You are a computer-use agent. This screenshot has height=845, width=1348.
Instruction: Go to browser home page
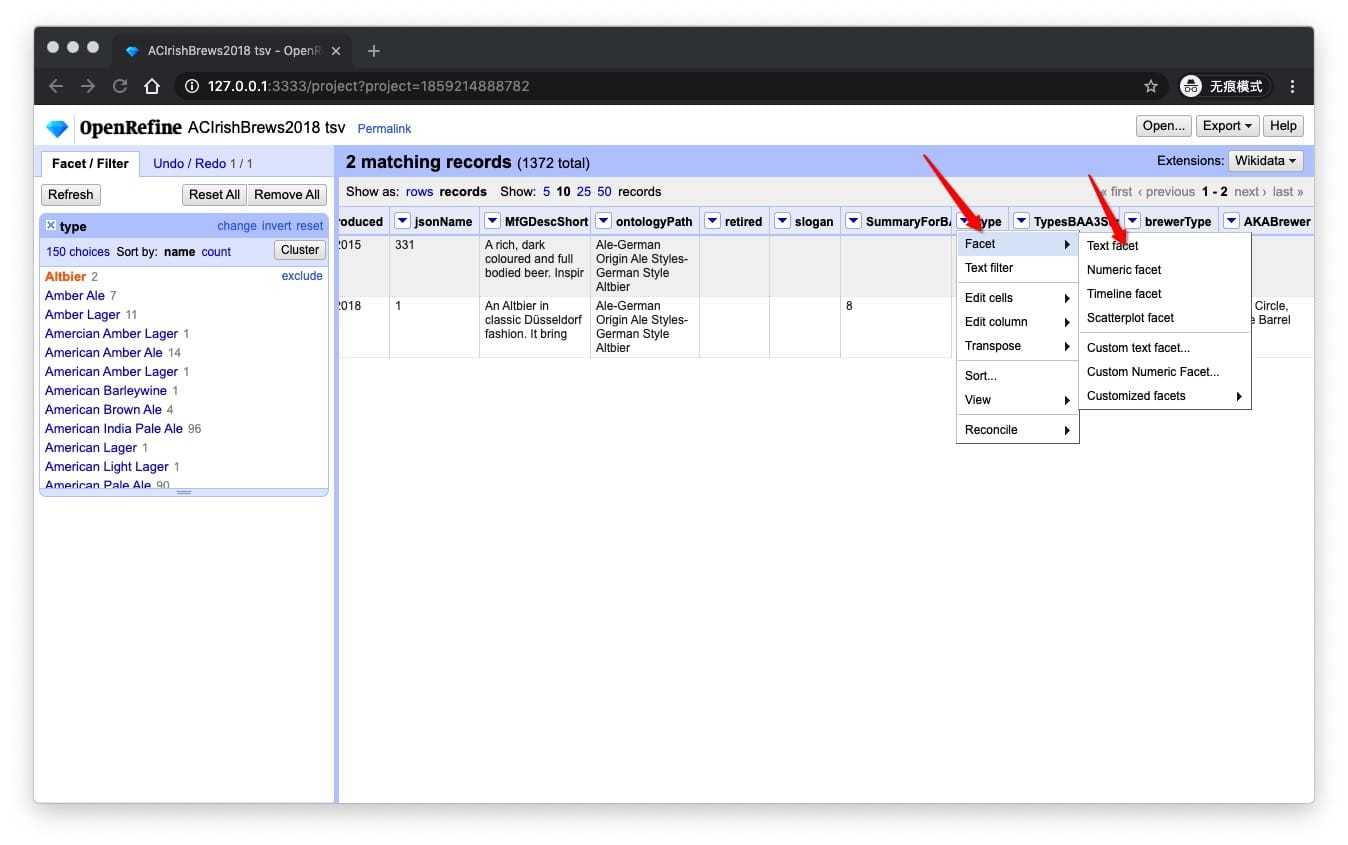pos(152,86)
